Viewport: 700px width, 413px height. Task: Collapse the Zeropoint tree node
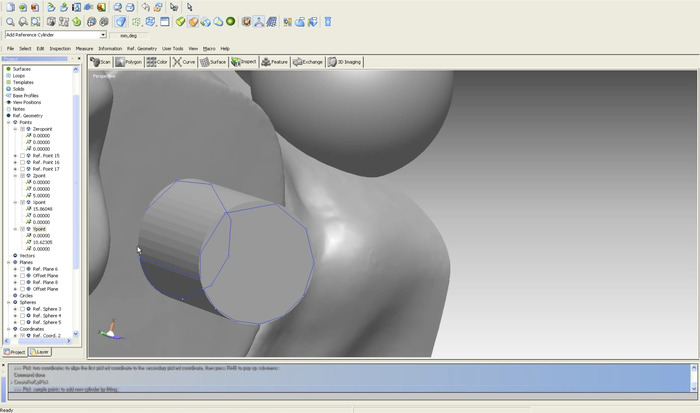[15, 129]
